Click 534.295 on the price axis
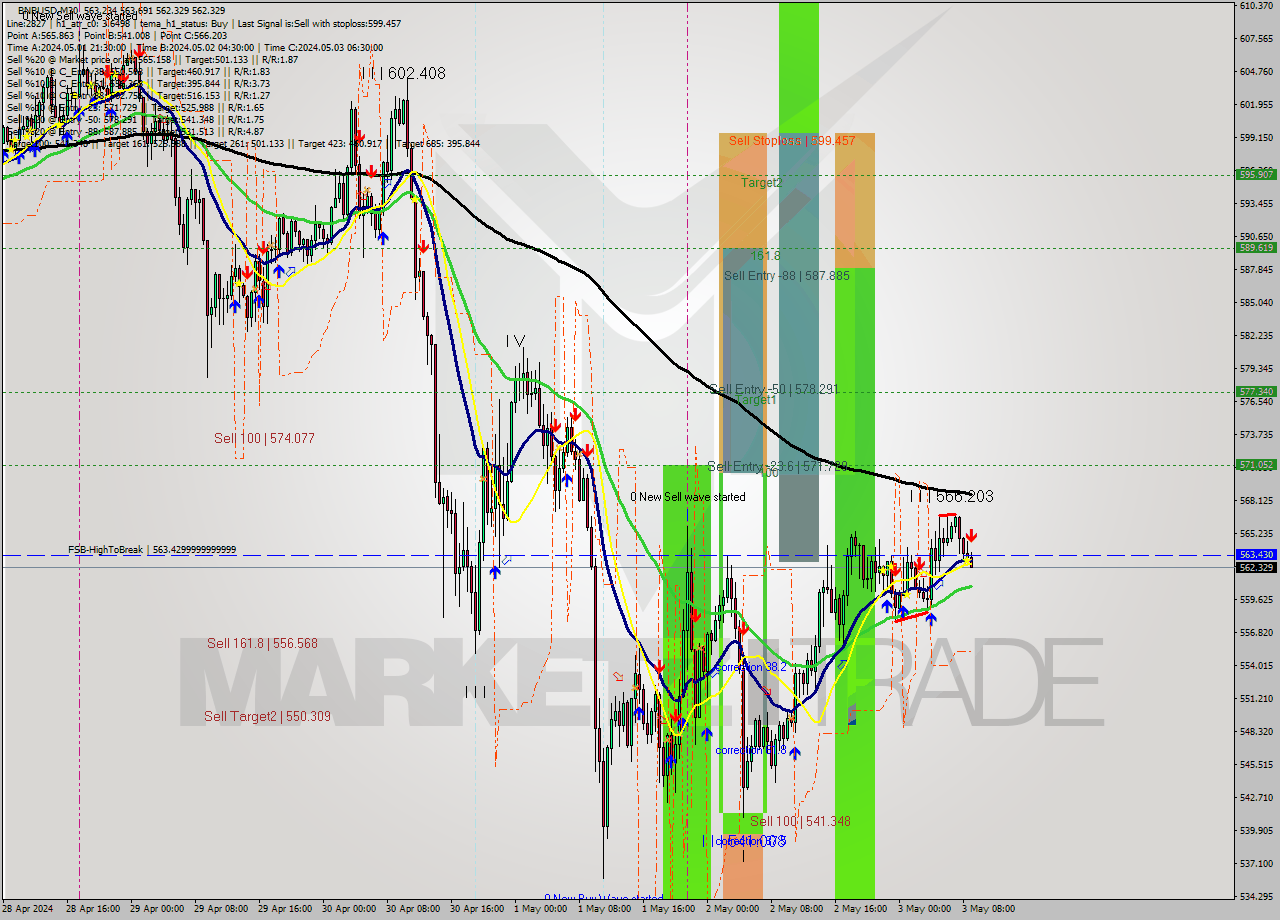The width and height of the screenshot is (1280, 920). click(x=1256, y=896)
